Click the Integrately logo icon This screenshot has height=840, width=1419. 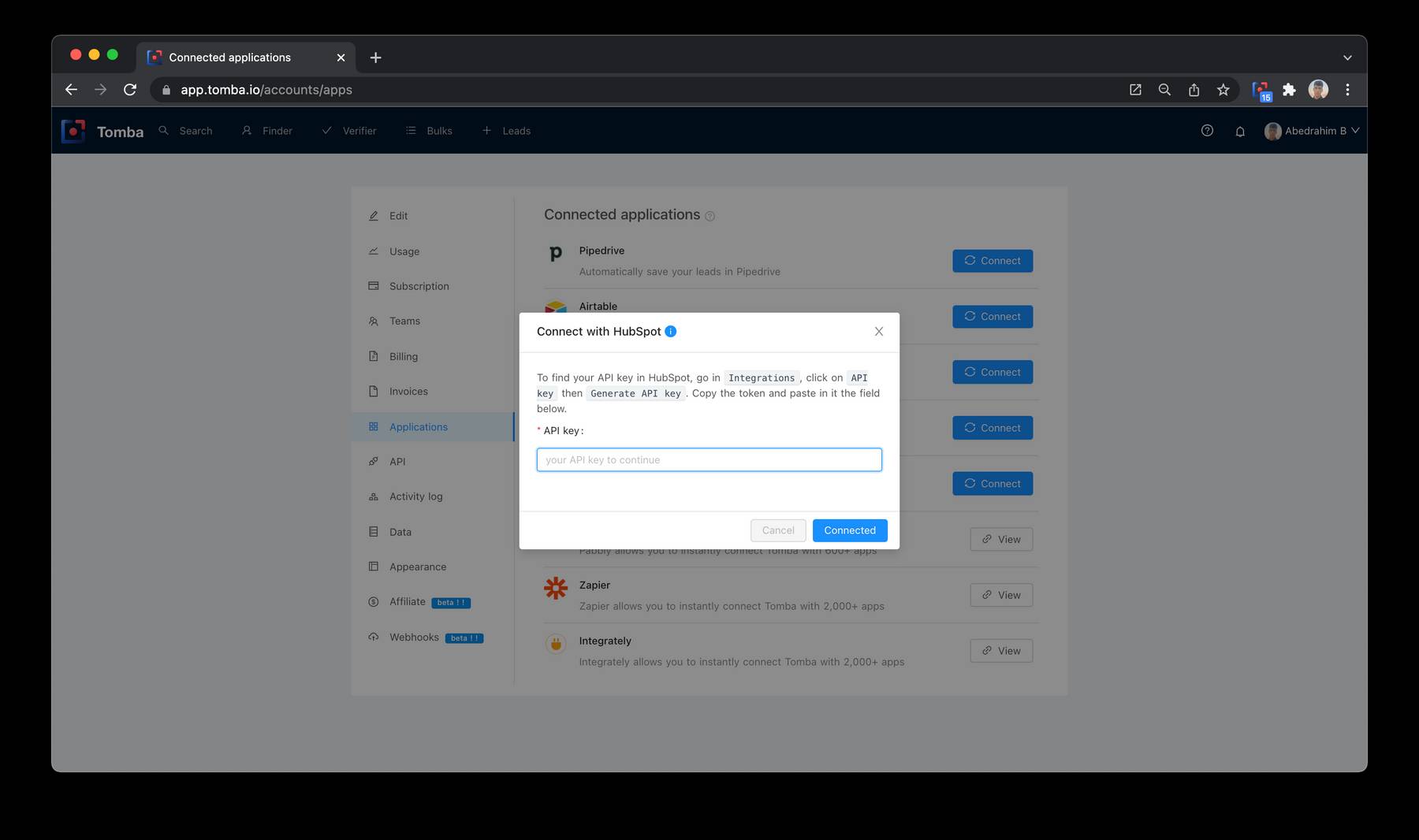556,644
